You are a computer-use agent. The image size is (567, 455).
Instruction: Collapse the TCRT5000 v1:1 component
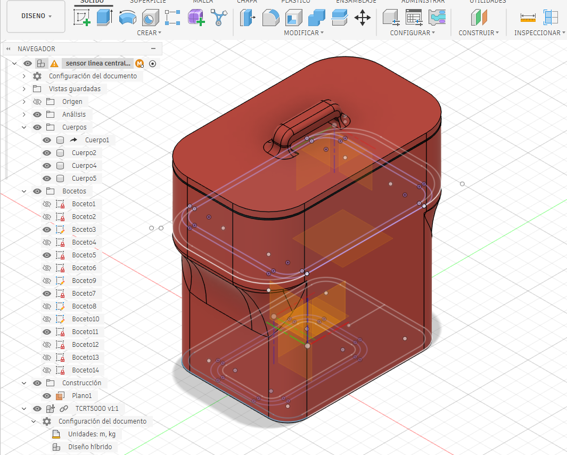click(24, 408)
